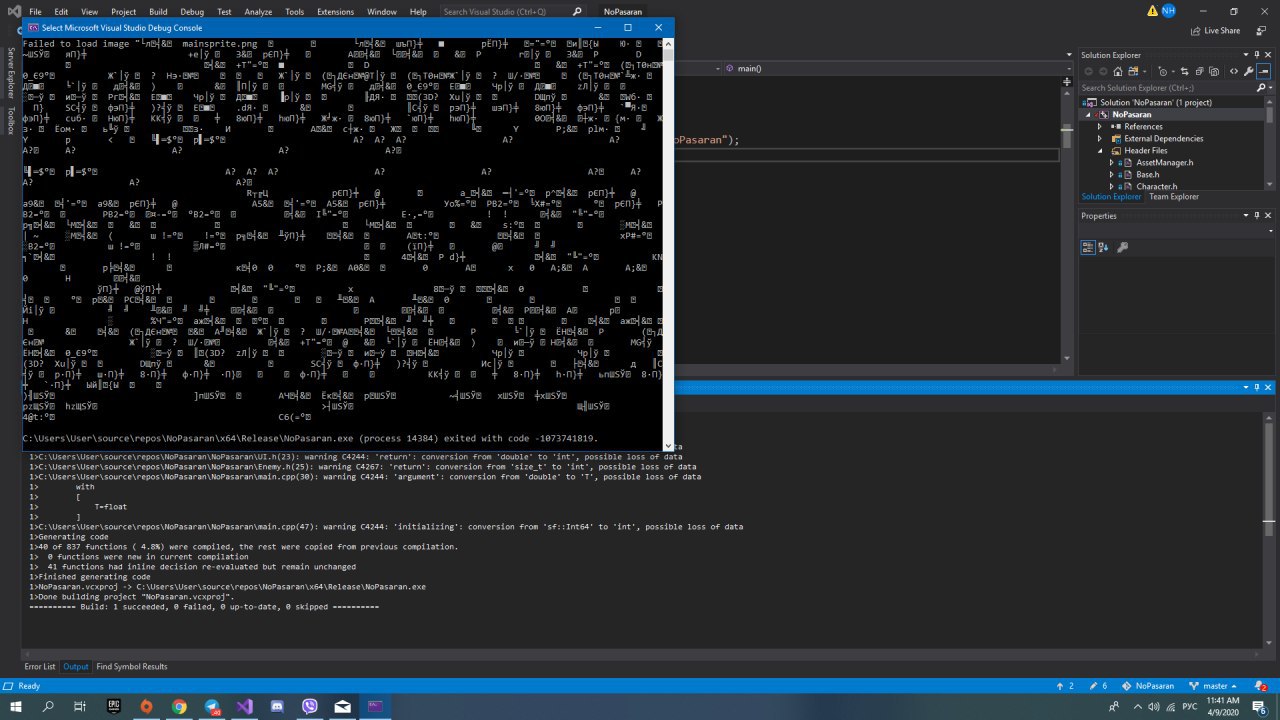This screenshot has height=720, width=1280.
Task: Open Discord from the taskbar
Action: click(277, 706)
